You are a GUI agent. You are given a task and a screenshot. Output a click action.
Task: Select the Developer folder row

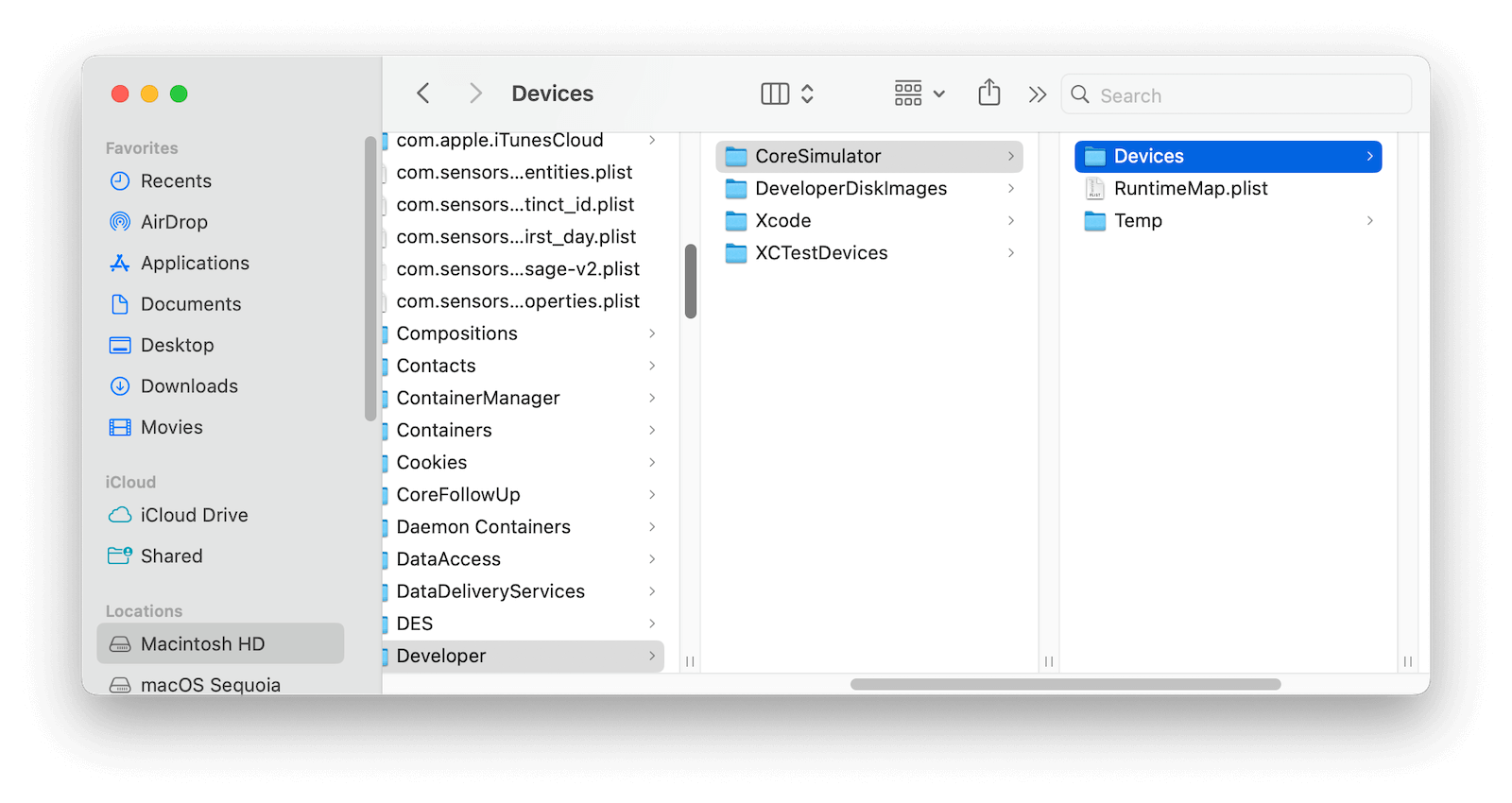click(x=523, y=657)
